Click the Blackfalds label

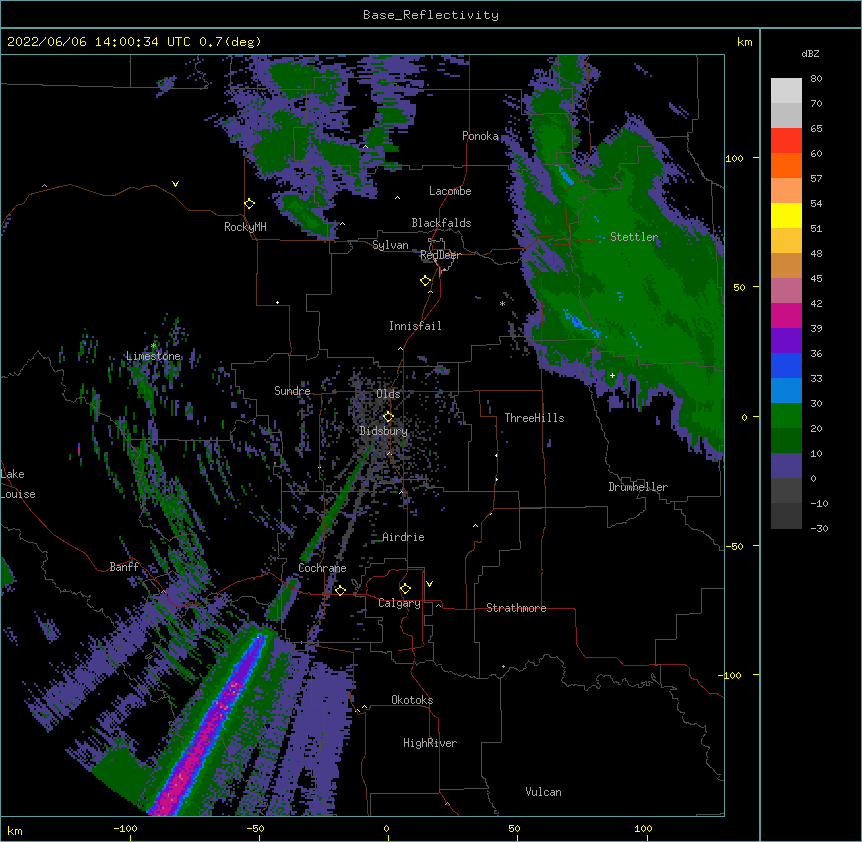[x=441, y=223]
